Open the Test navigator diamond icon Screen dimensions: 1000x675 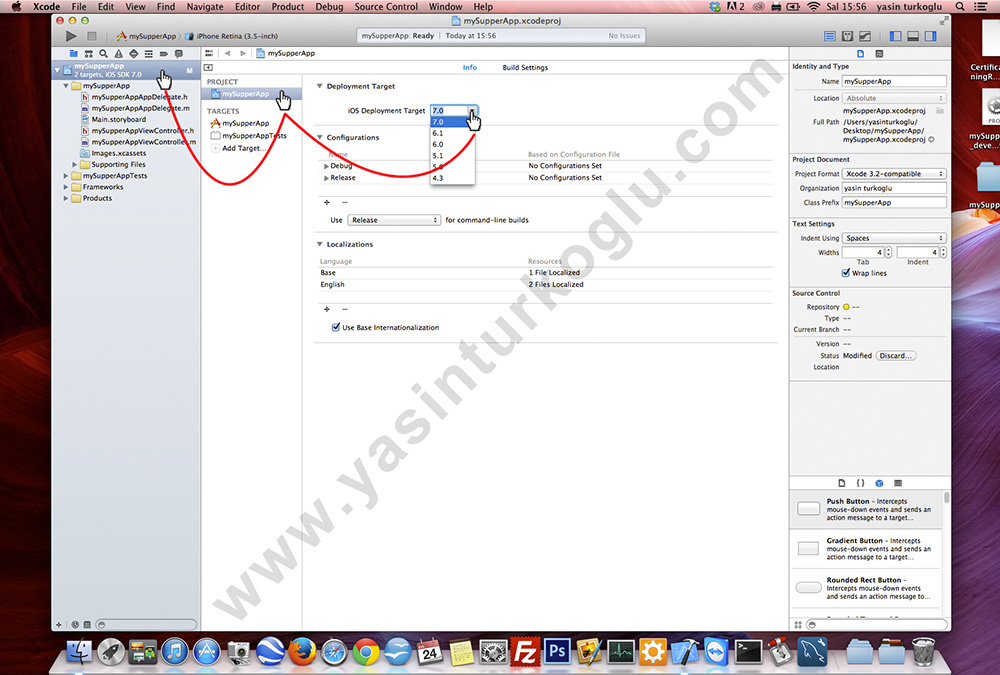pos(133,54)
